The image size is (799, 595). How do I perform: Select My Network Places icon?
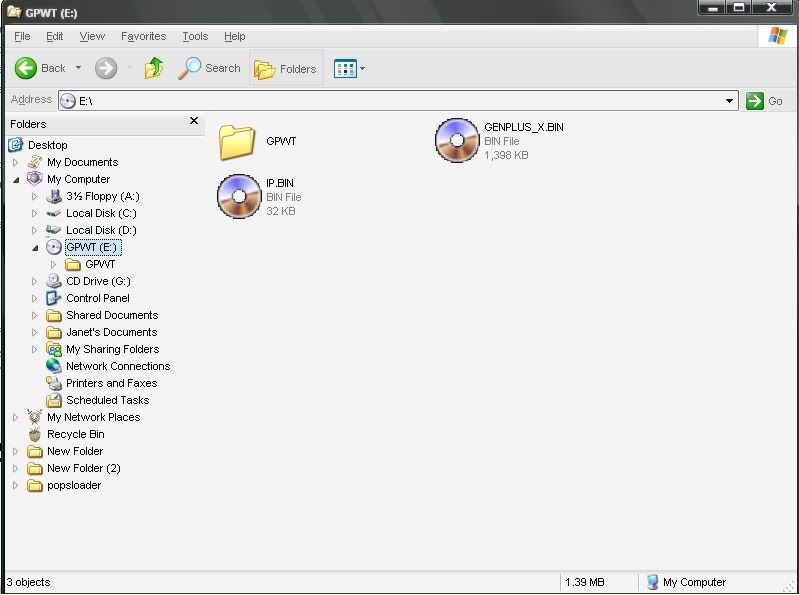pyautogui.click(x=34, y=417)
